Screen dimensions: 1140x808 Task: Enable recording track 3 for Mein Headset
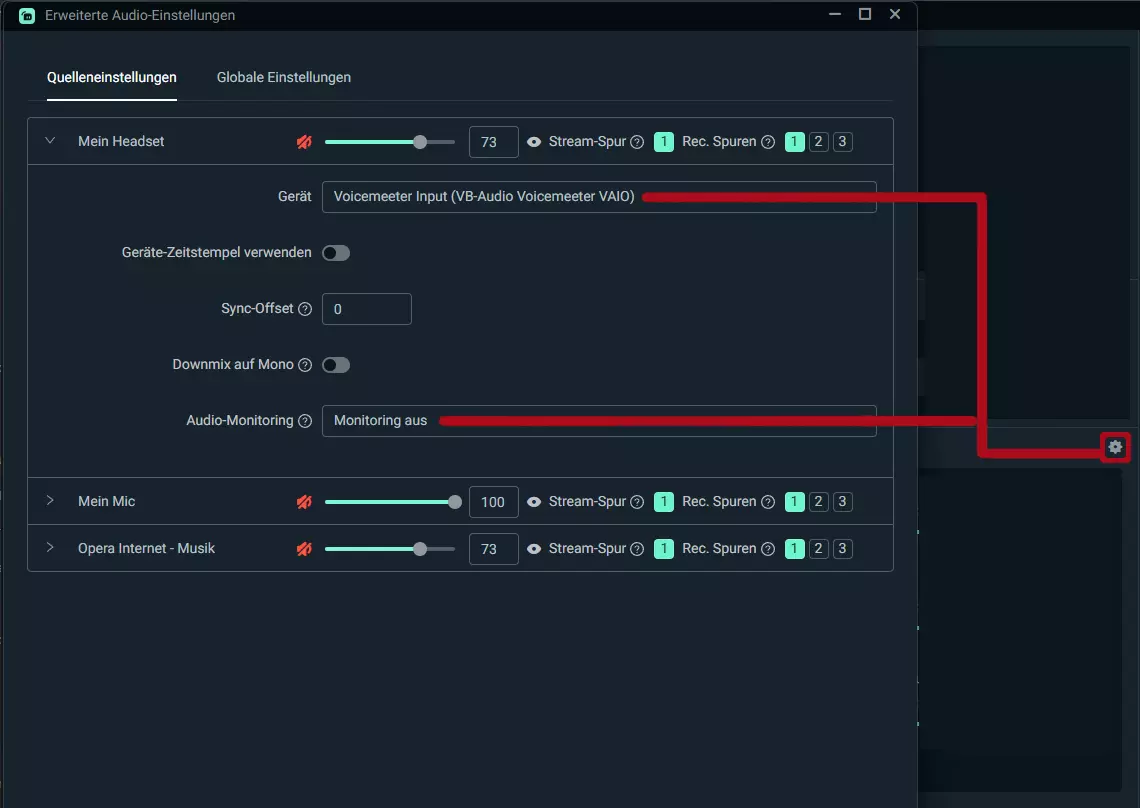pyautogui.click(x=843, y=142)
